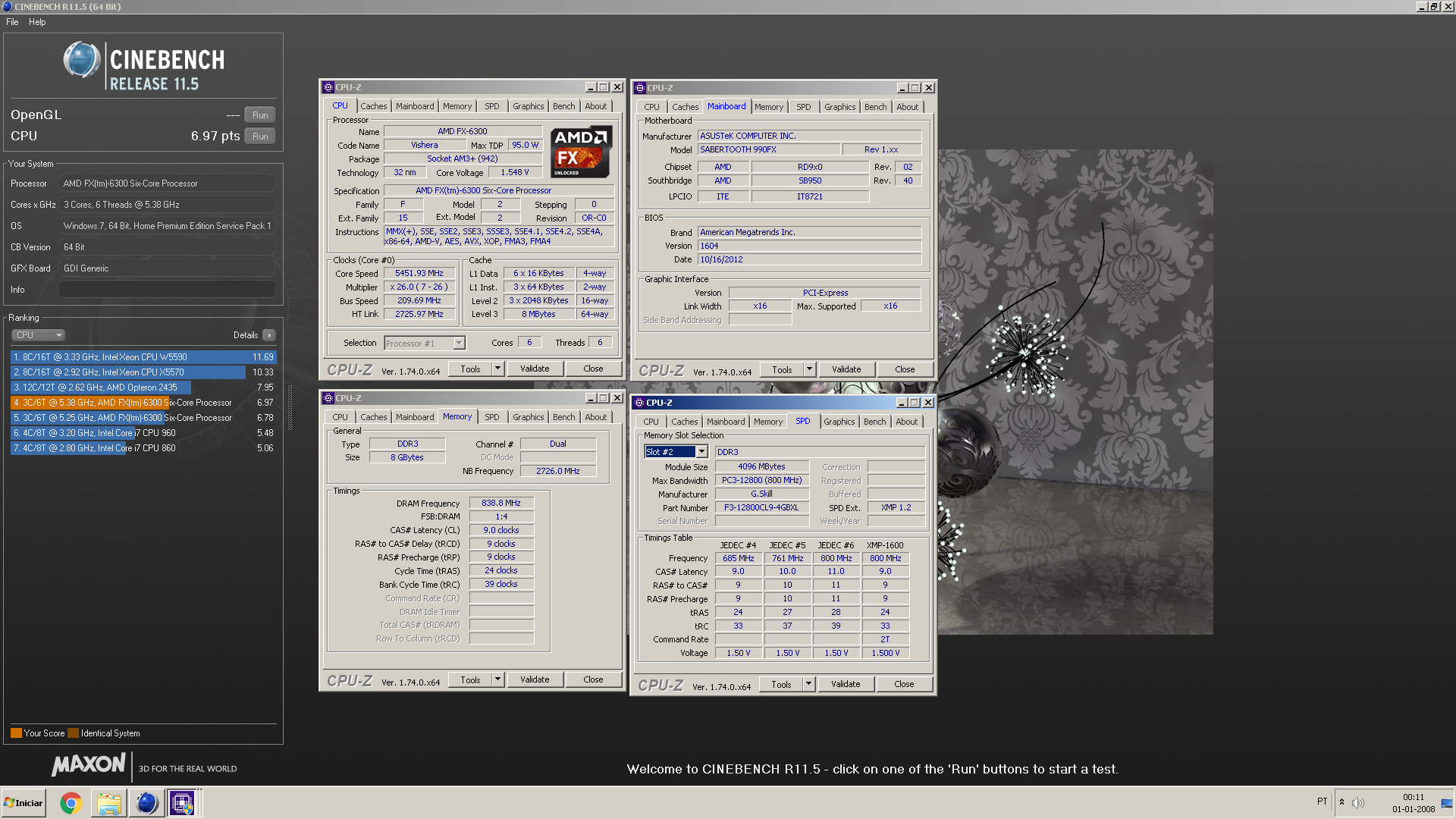The height and width of the screenshot is (819, 1456).
Task: Select Mainboard tab in SPD window
Action: coord(725,422)
